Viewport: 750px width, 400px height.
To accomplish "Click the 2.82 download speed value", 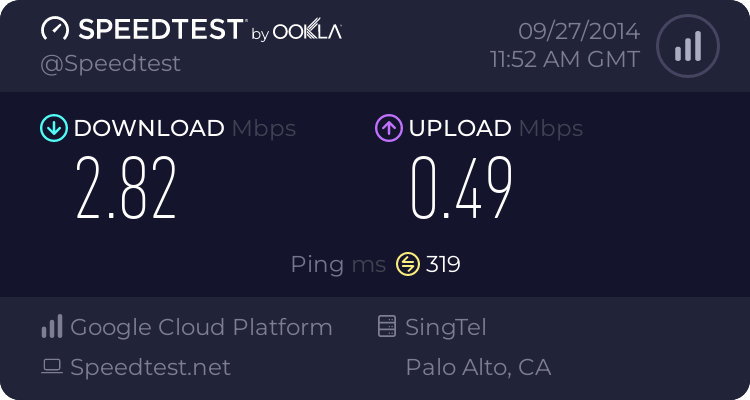I will pos(127,189).
